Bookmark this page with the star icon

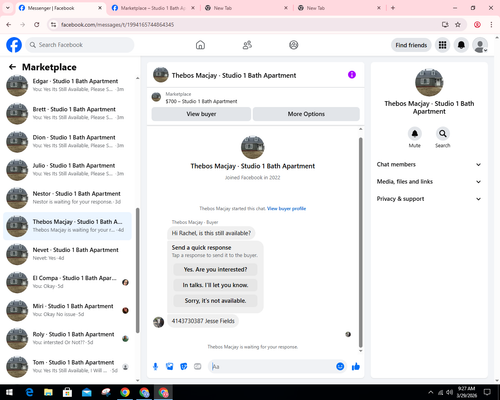(x=458, y=25)
